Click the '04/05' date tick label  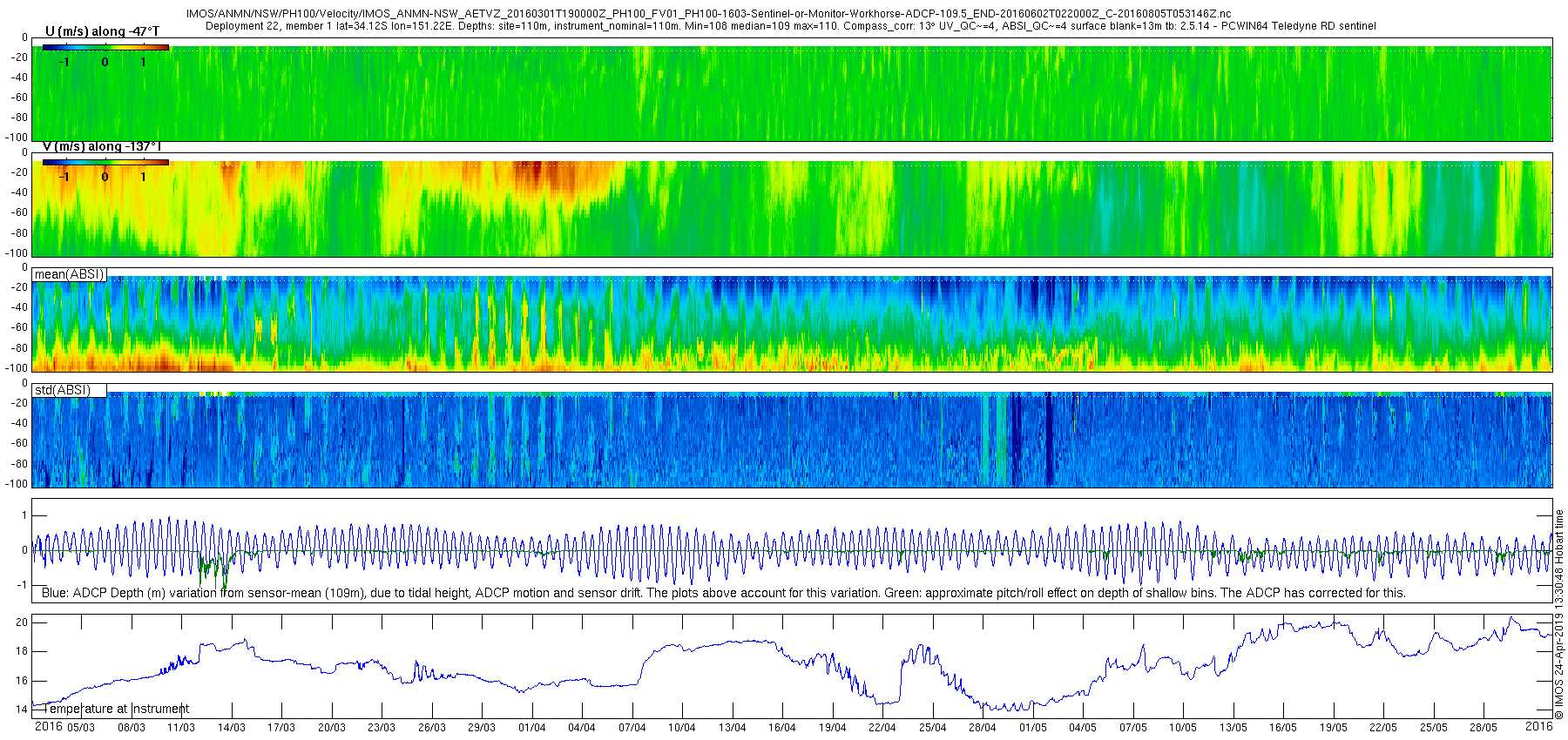tap(1083, 728)
